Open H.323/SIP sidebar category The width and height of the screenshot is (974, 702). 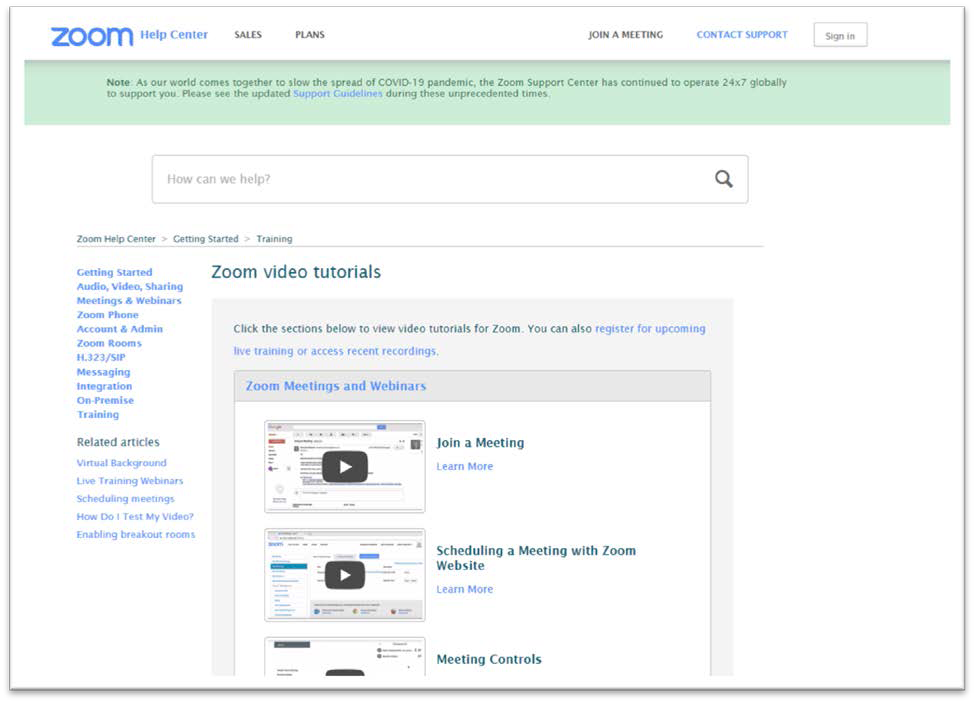(x=101, y=357)
